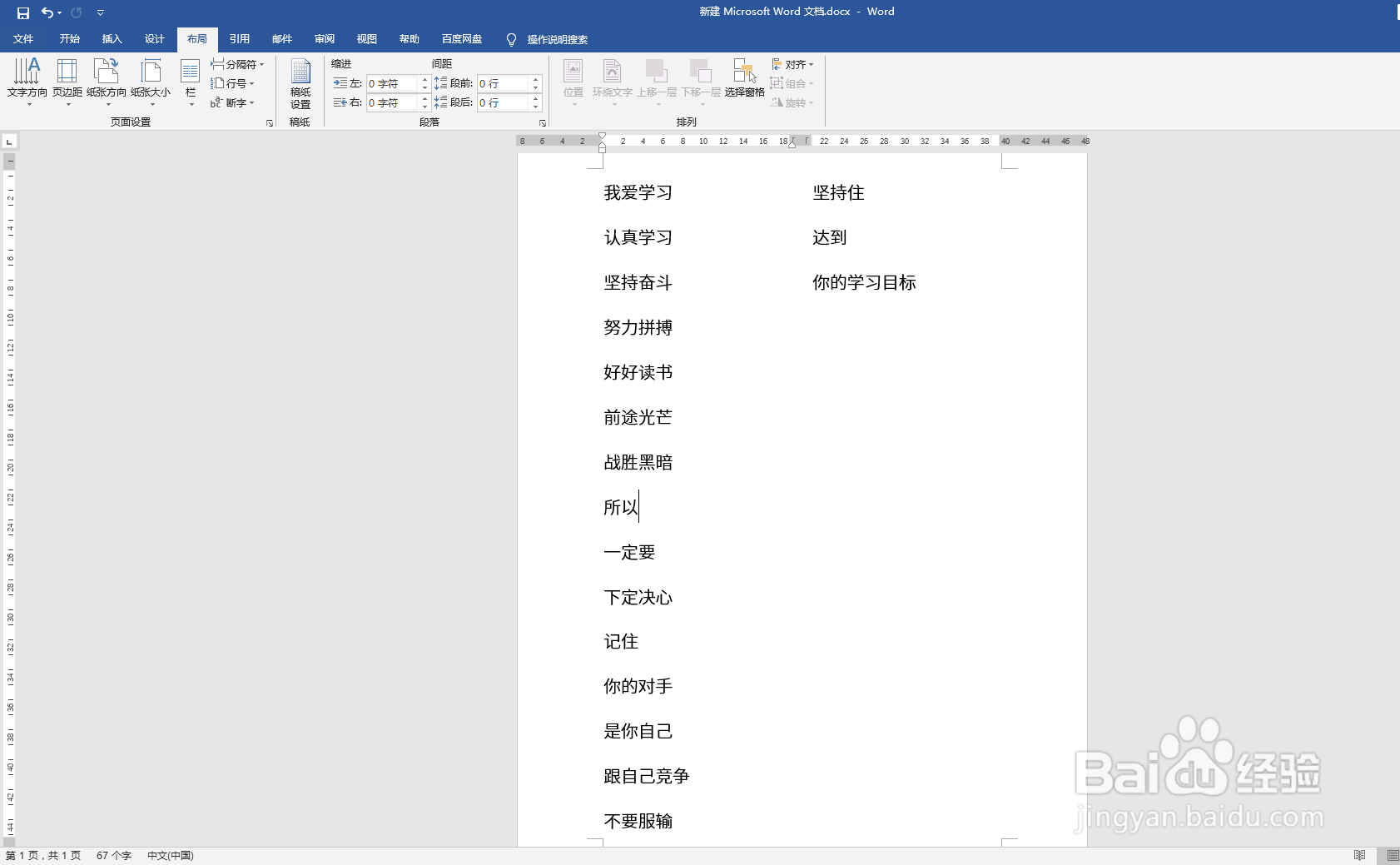Click the word count 67 个字
Screen dimensions: 1400x865
pos(114,856)
